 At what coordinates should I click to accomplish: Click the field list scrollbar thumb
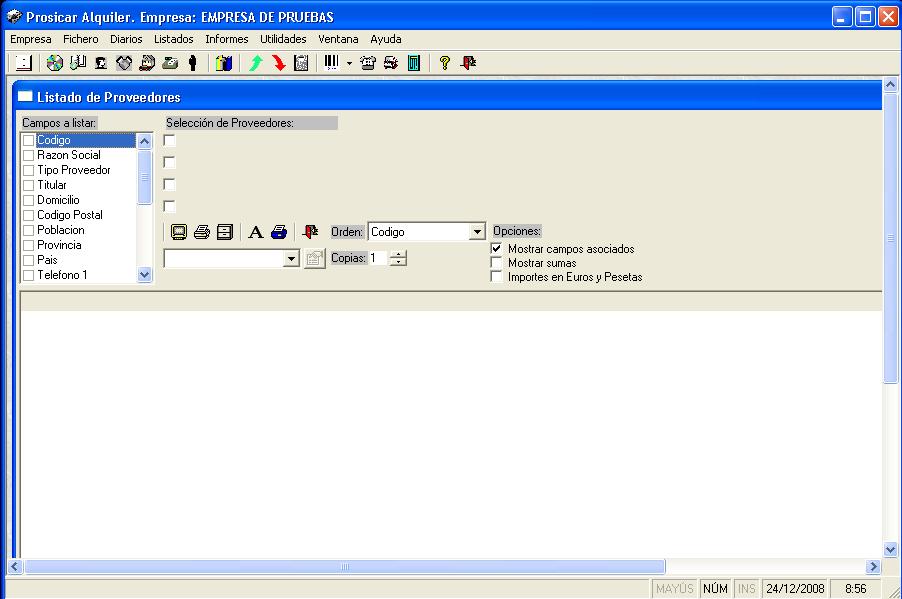point(144,177)
